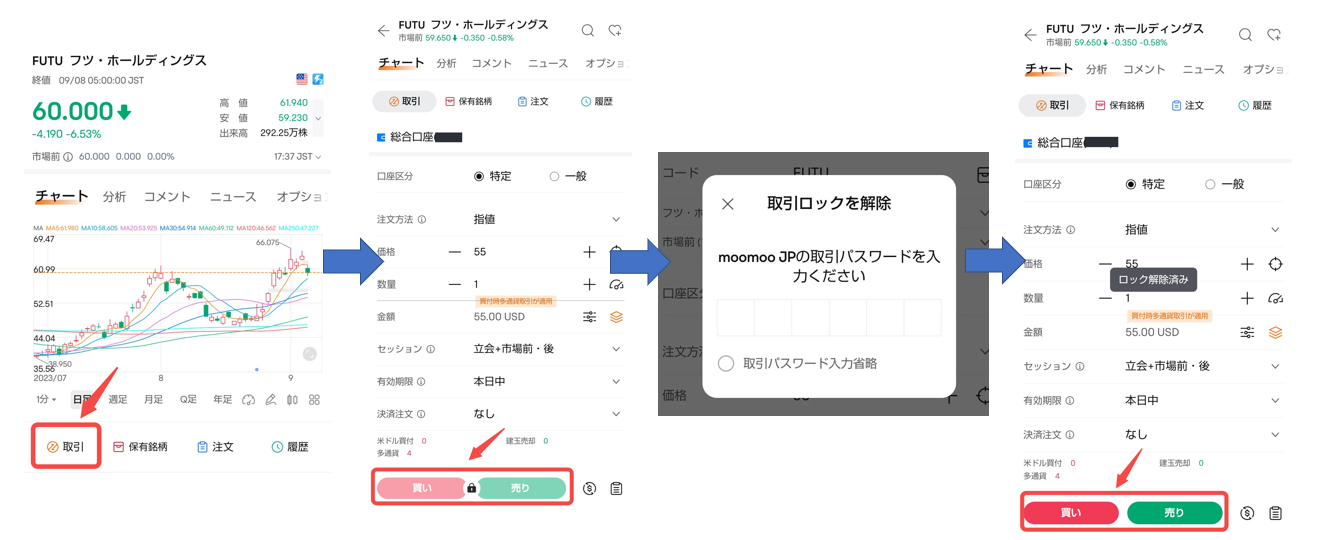1325x540 pixels.
Task: Click the candlestick chart area on the quote screen
Action: 176,303
